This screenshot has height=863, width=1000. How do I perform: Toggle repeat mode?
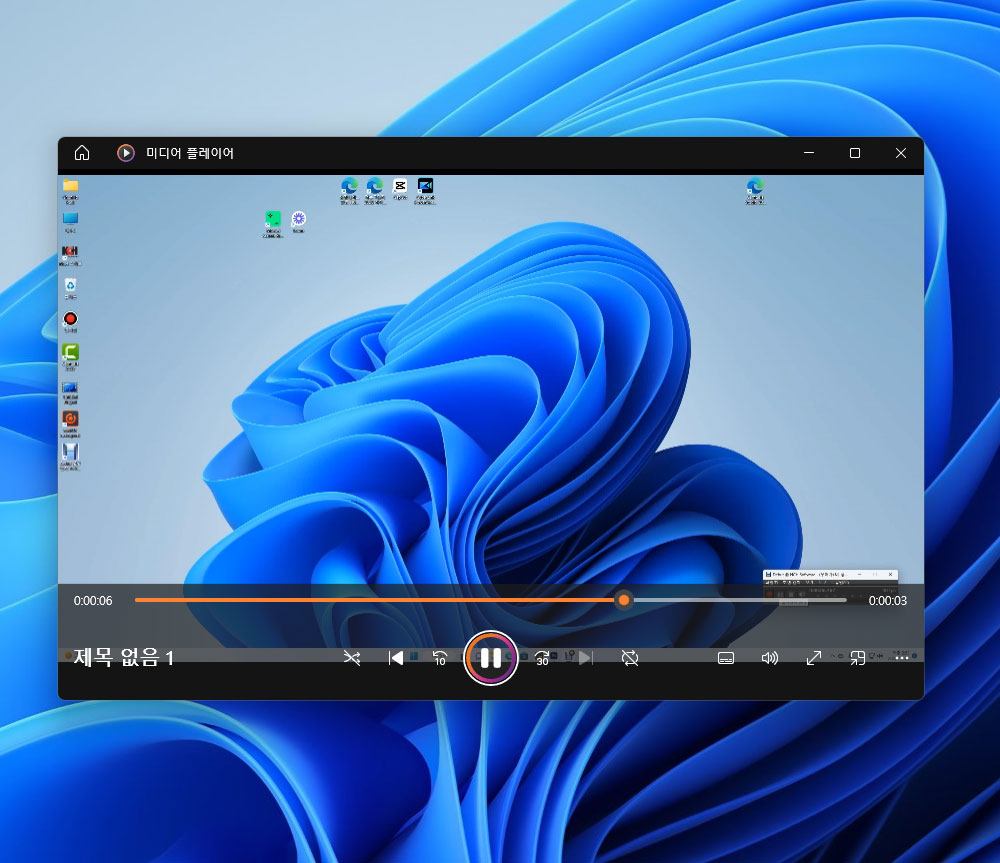629,658
